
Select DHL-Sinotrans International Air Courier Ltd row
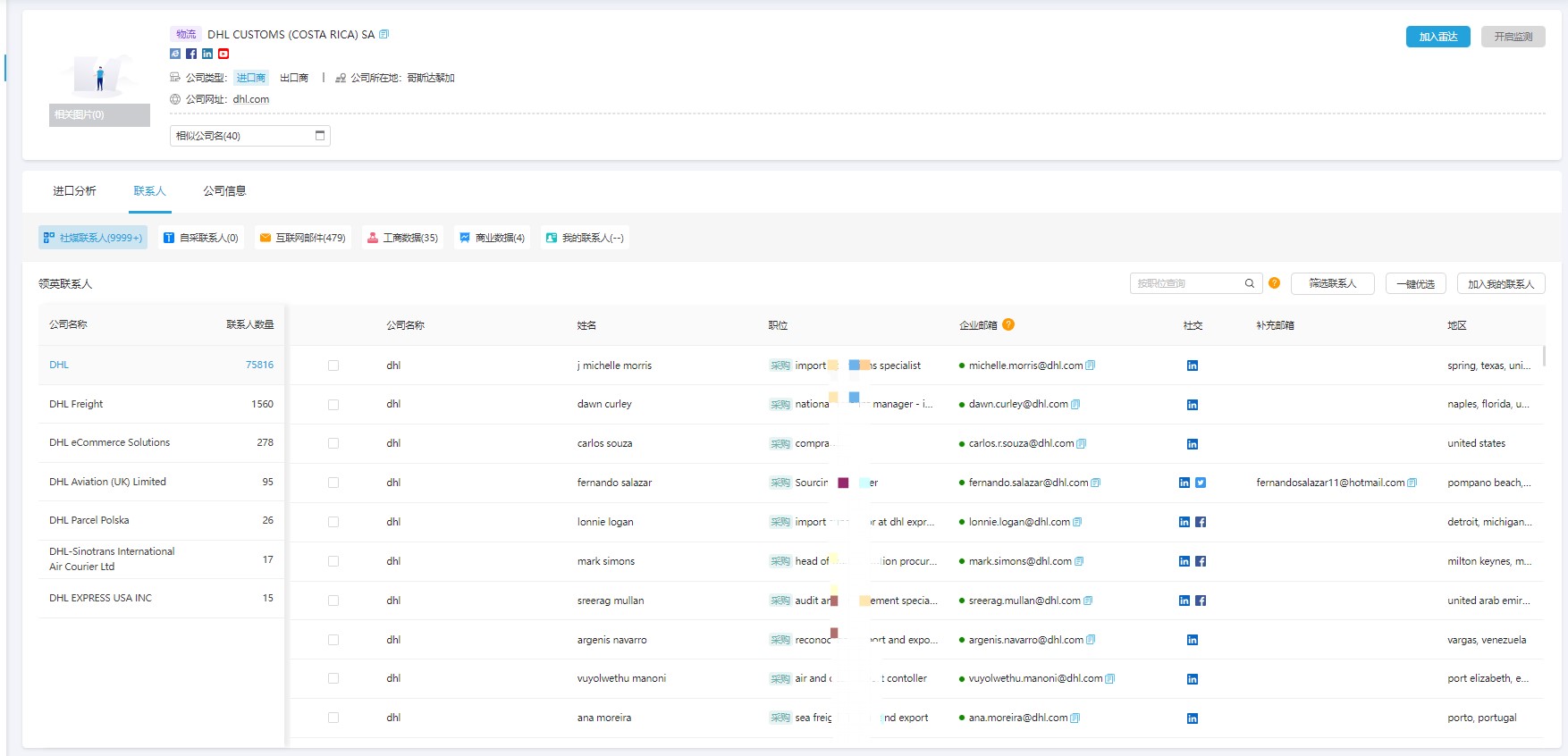pyautogui.click(x=161, y=559)
